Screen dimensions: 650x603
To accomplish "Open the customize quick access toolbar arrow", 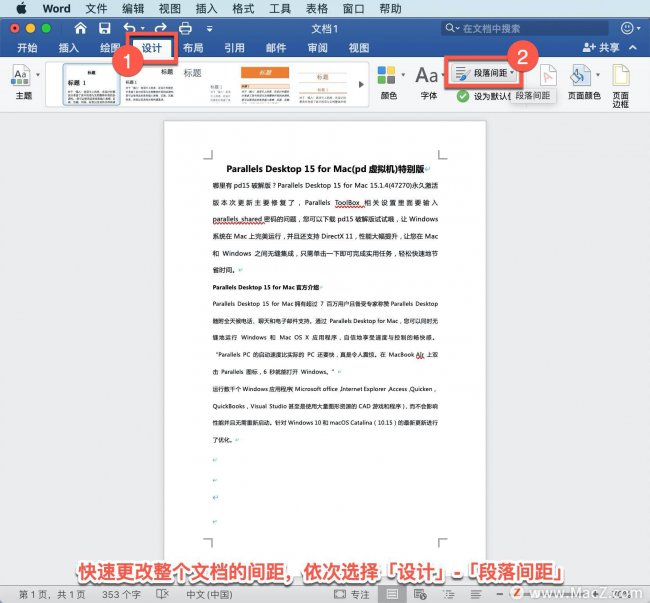I will pos(210,29).
